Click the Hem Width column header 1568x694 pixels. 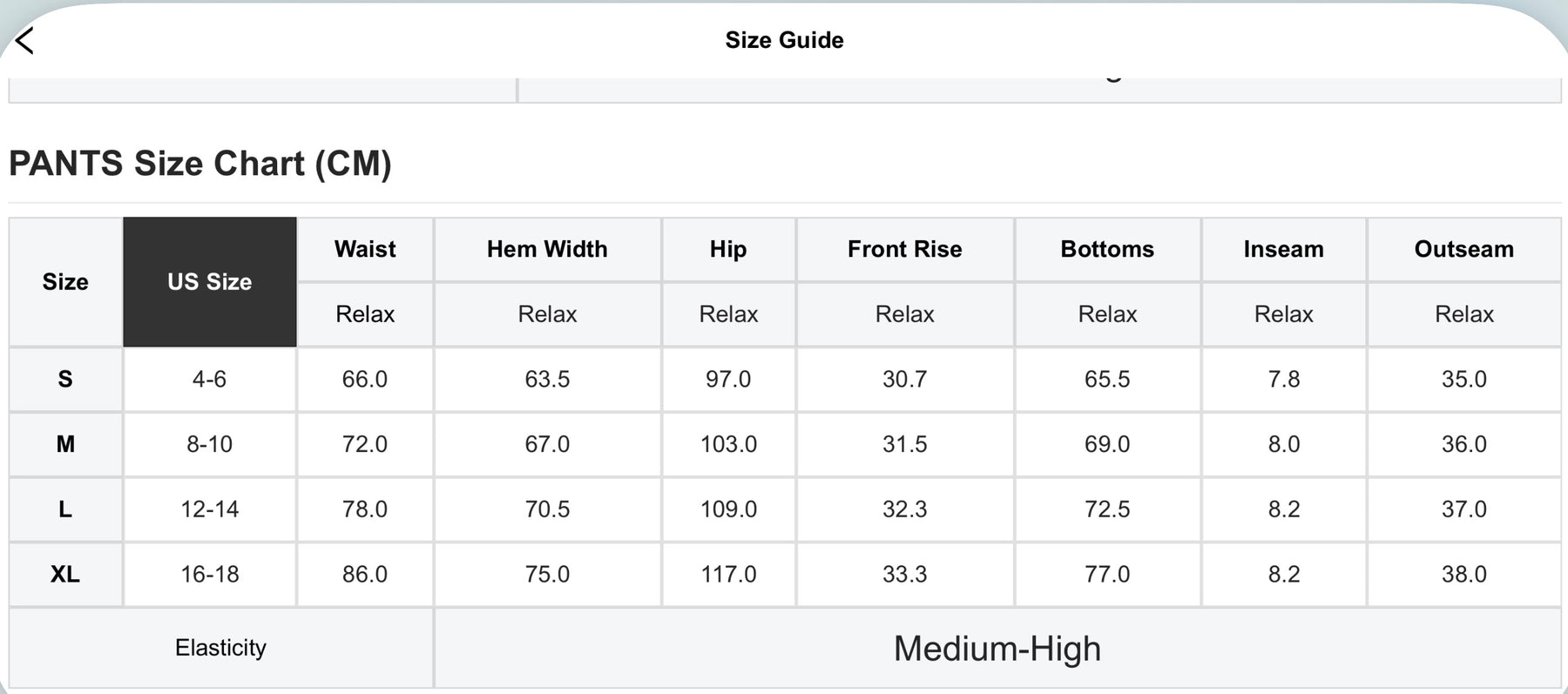point(547,249)
